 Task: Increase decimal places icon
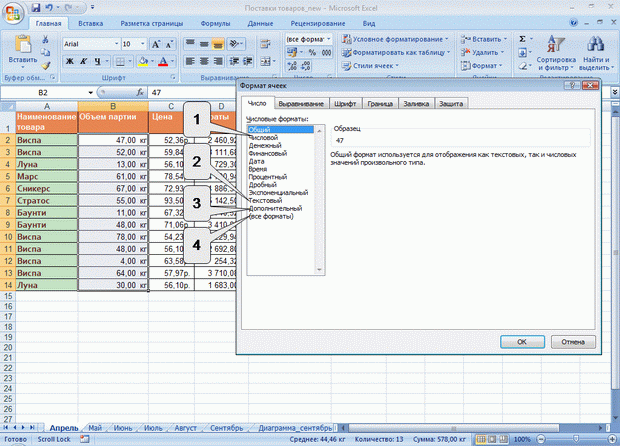click(292, 66)
